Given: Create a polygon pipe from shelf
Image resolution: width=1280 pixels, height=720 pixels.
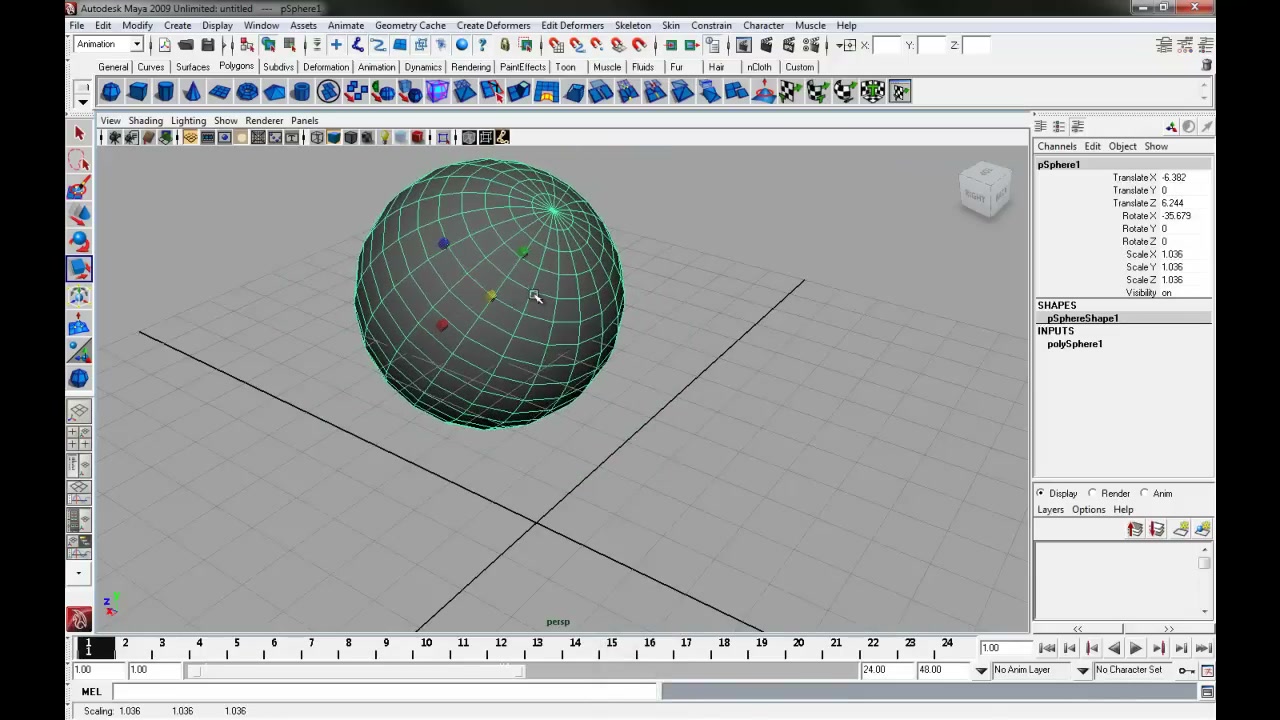Looking at the screenshot, I should point(301,92).
